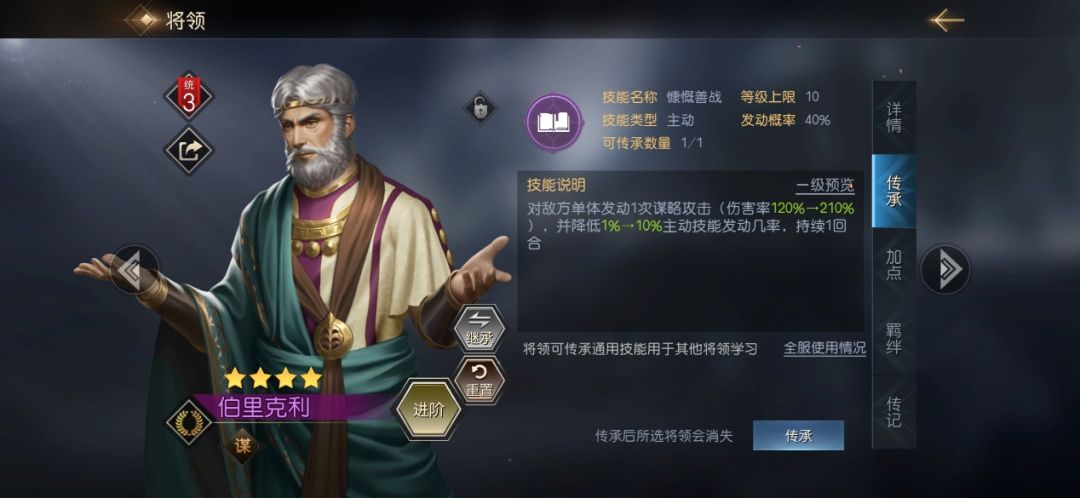Click the golden back arrow icon

[x=946, y=21]
